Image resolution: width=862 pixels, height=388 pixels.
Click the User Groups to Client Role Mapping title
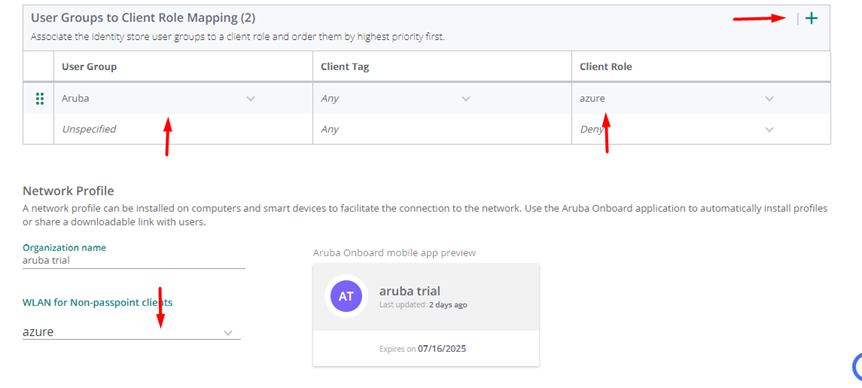143,18
